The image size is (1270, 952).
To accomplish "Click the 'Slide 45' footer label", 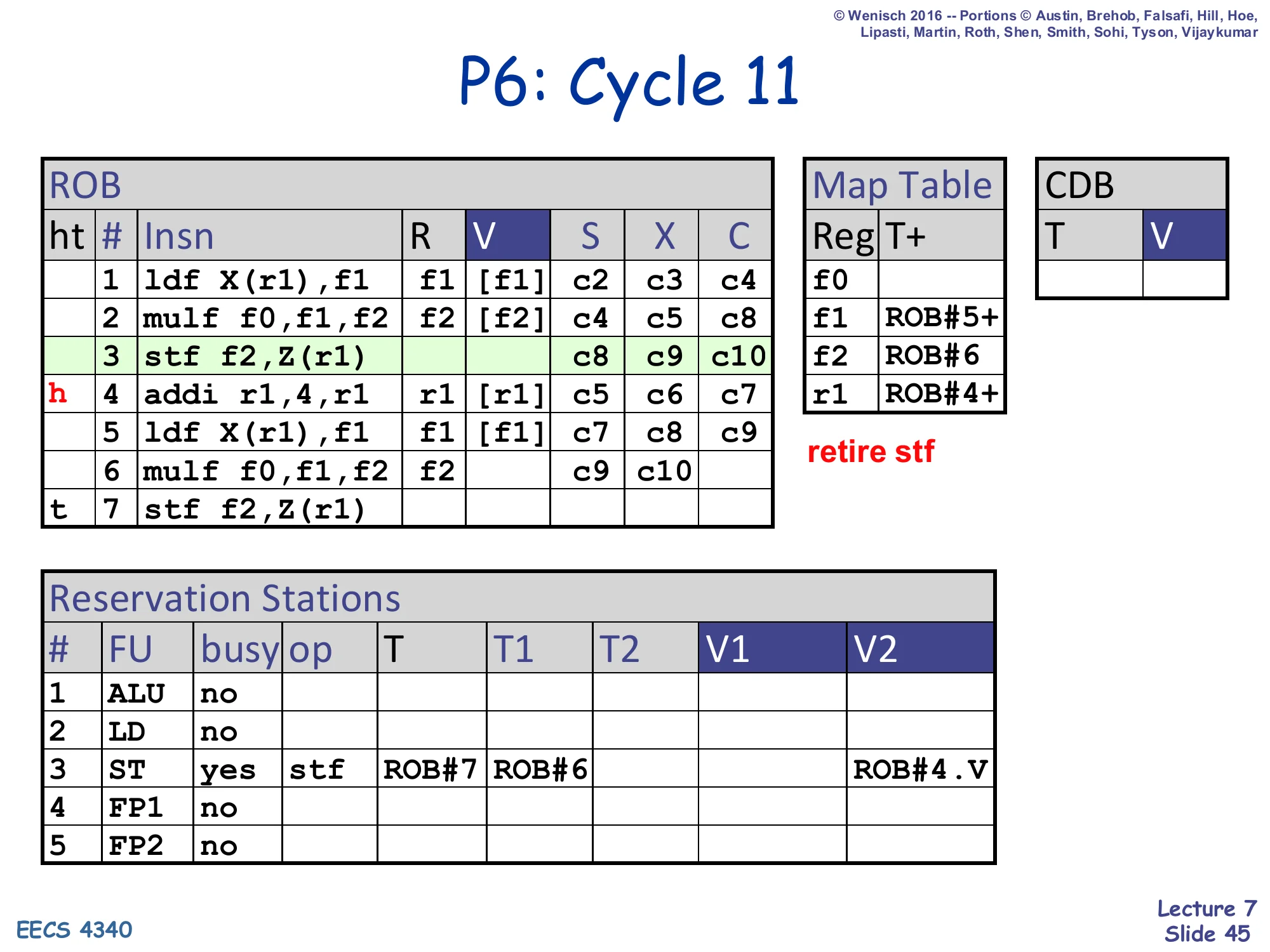I will coord(1206,934).
